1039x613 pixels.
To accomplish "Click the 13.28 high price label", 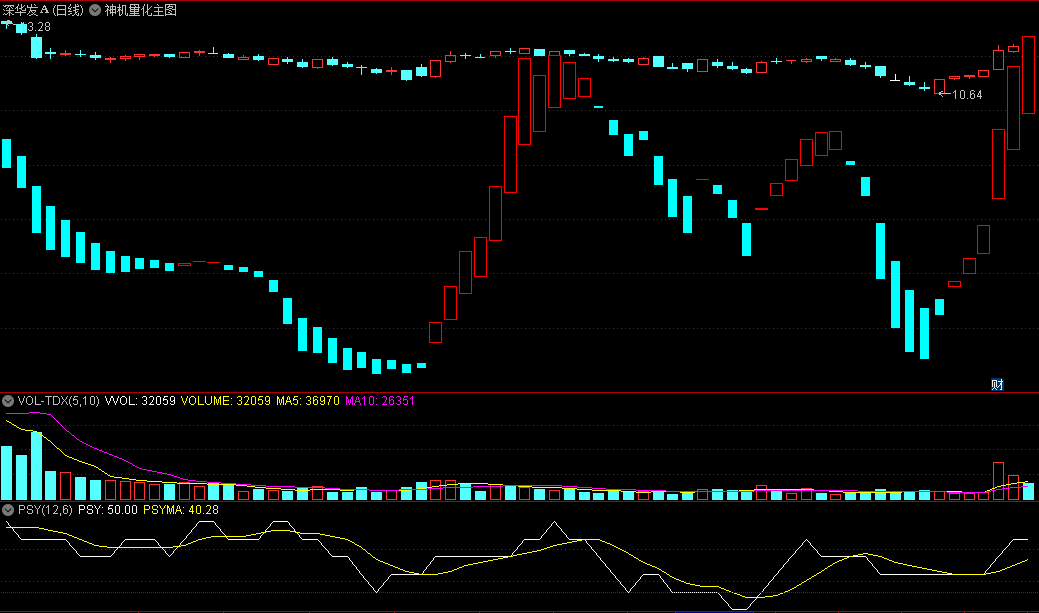I will pyautogui.click(x=35, y=27).
